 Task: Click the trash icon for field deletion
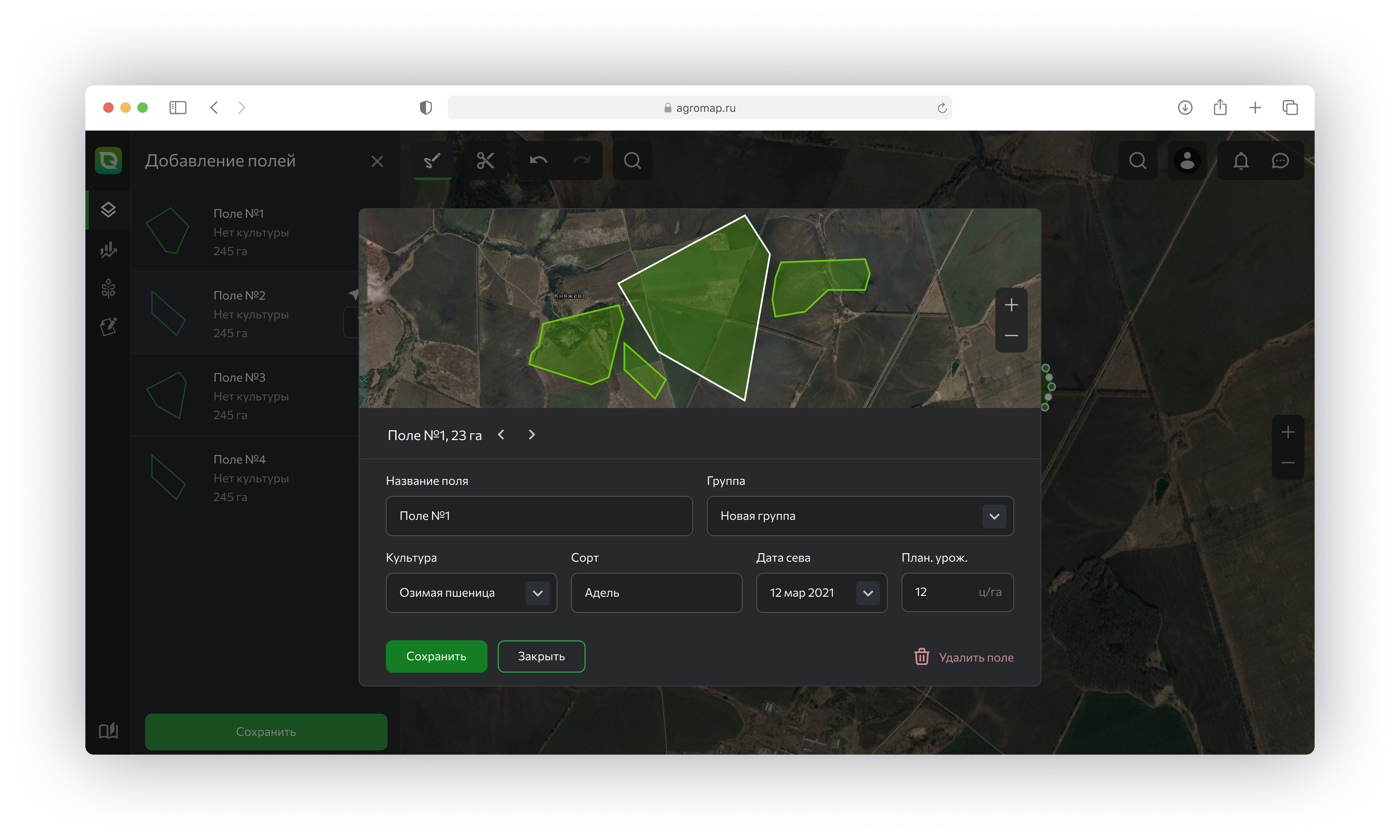pyautogui.click(x=921, y=656)
